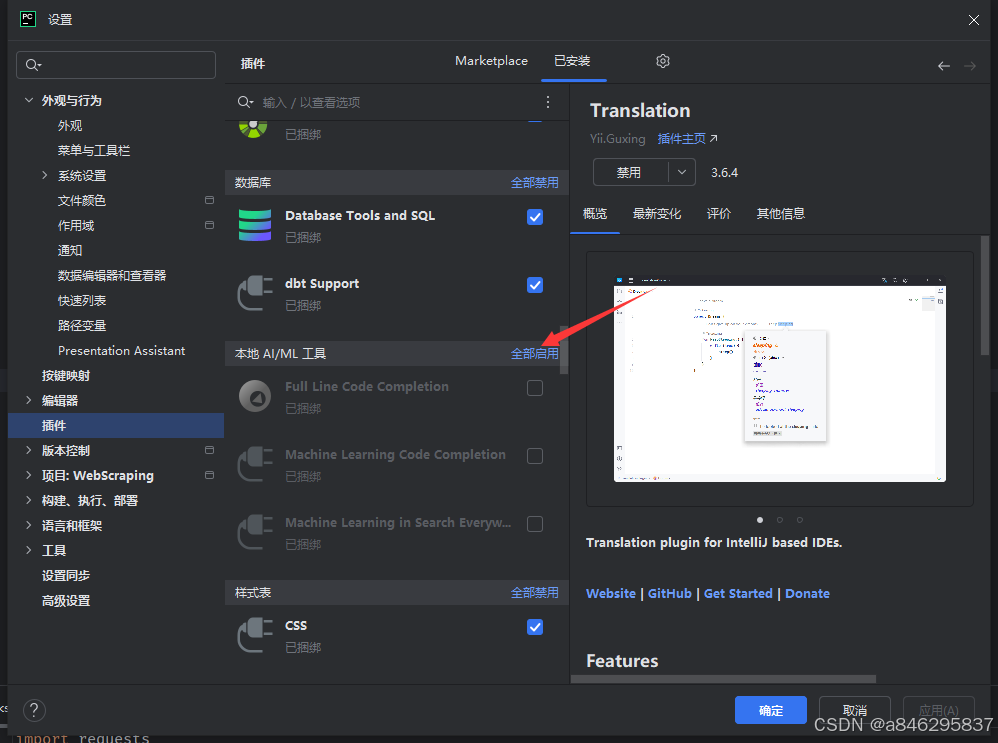The image size is (998, 743).
Task: Click 全部启用 for 本地 AI/ML 工具
Action: tap(535, 353)
